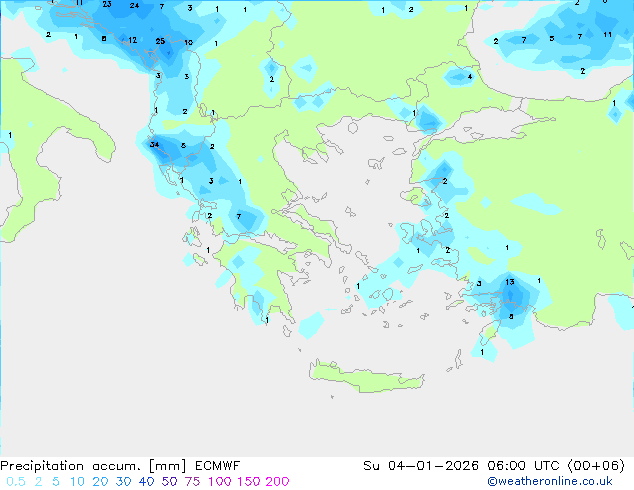Click the legend value '75'
634x490 pixels.
click(192, 482)
